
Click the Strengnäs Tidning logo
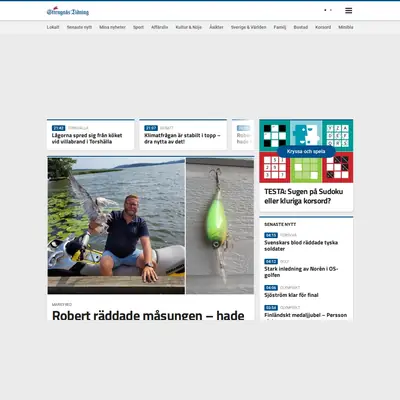click(68, 12)
